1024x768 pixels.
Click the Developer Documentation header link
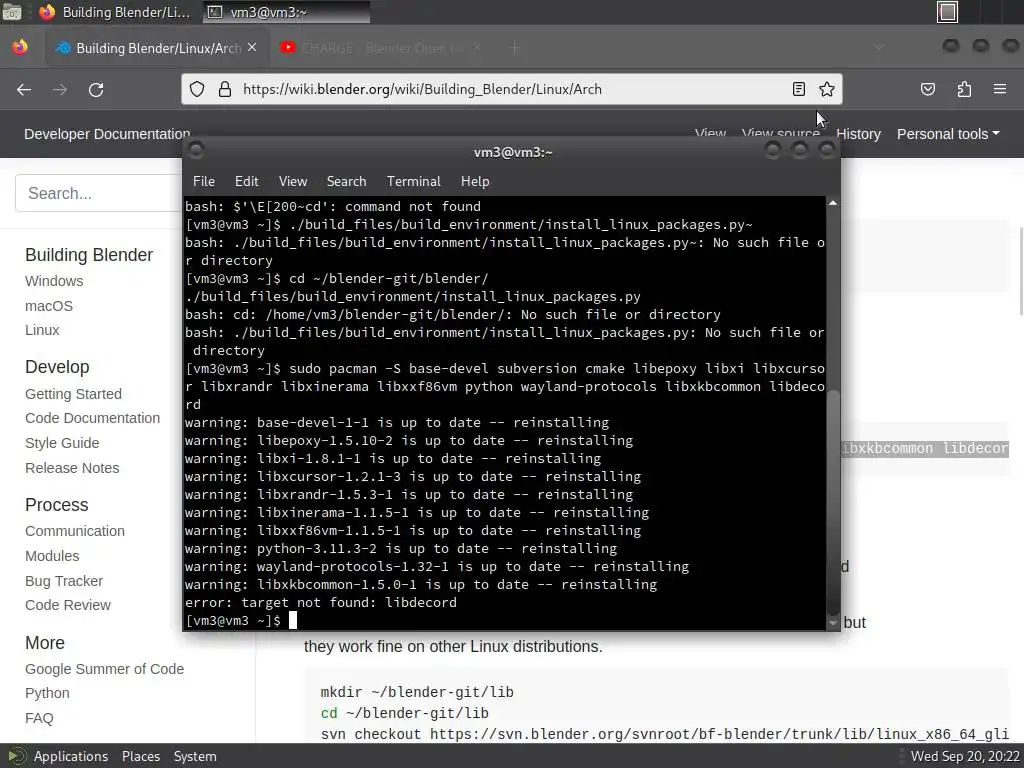click(x=107, y=134)
